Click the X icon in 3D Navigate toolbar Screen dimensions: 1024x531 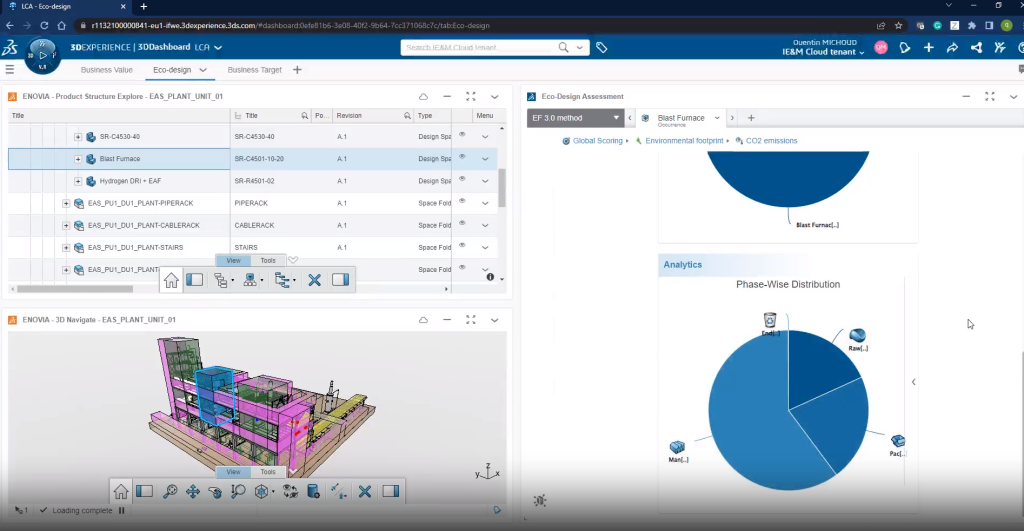364,492
